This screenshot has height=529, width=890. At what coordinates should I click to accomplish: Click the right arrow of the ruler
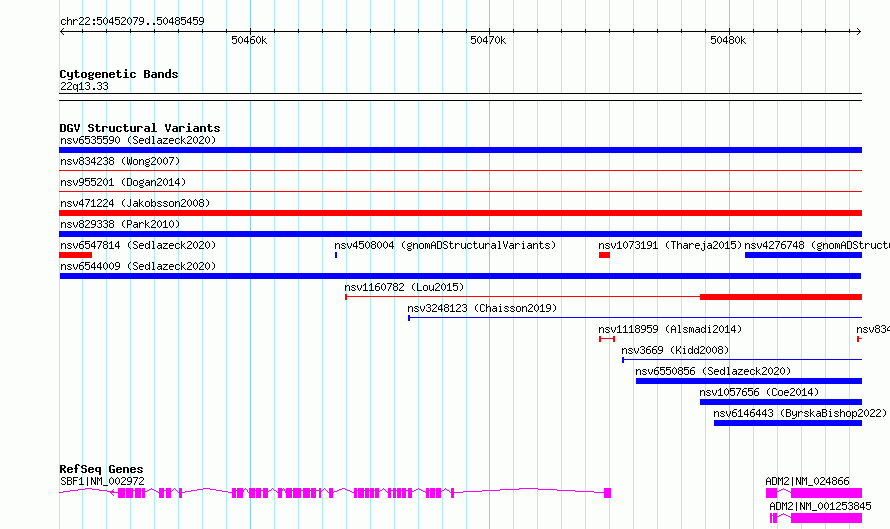click(x=859, y=32)
